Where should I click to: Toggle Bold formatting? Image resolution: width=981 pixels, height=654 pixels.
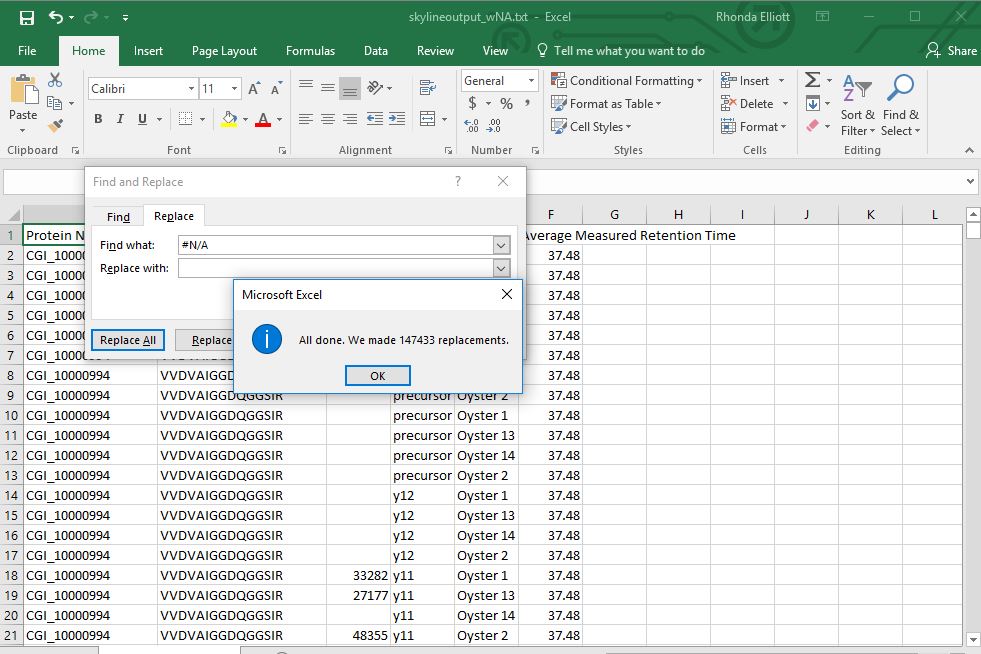point(98,119)
